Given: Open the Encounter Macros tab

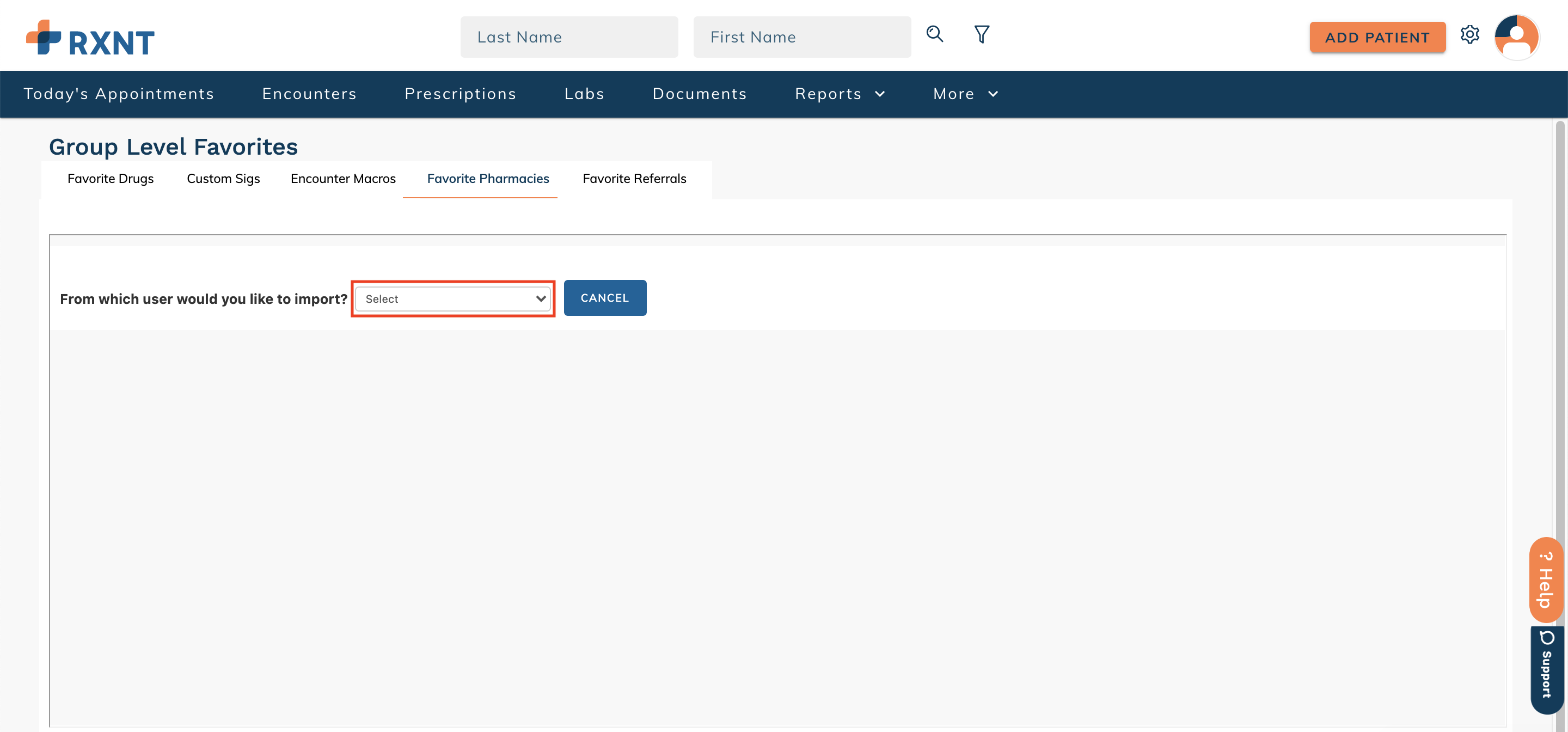Looking at the screenshot, I should (x=342, y=179).
